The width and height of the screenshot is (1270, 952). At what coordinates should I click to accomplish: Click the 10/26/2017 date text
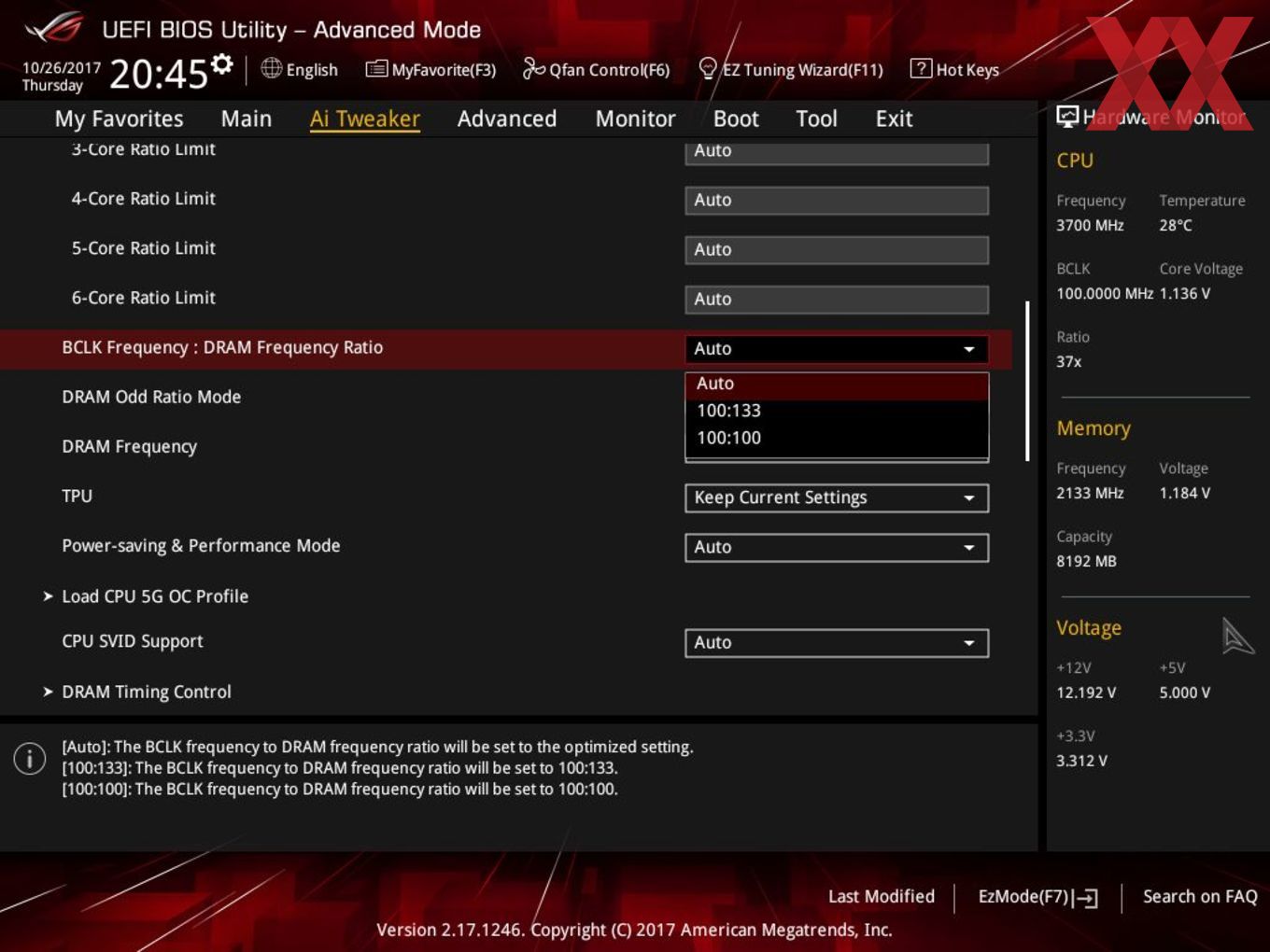pos(62,68)
